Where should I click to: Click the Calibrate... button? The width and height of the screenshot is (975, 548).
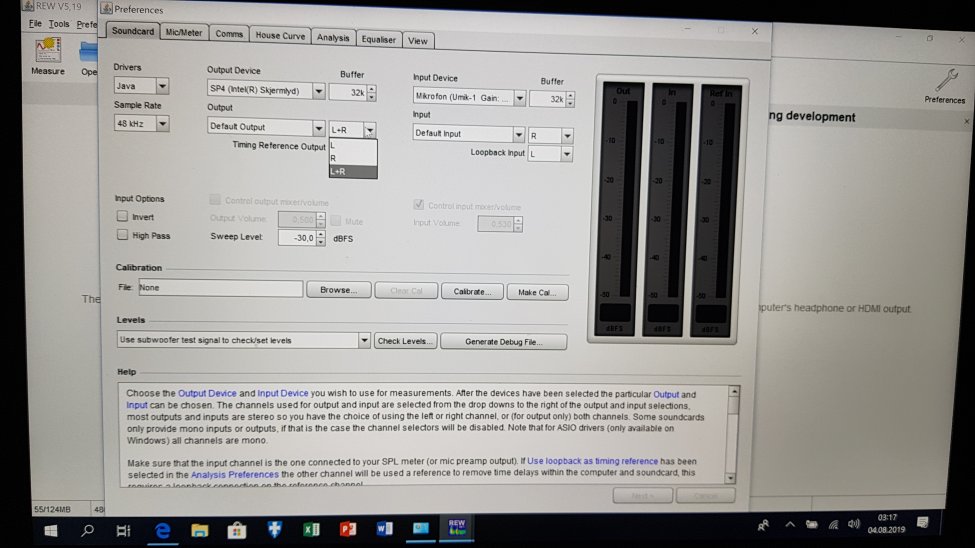(x=472, y=291)
